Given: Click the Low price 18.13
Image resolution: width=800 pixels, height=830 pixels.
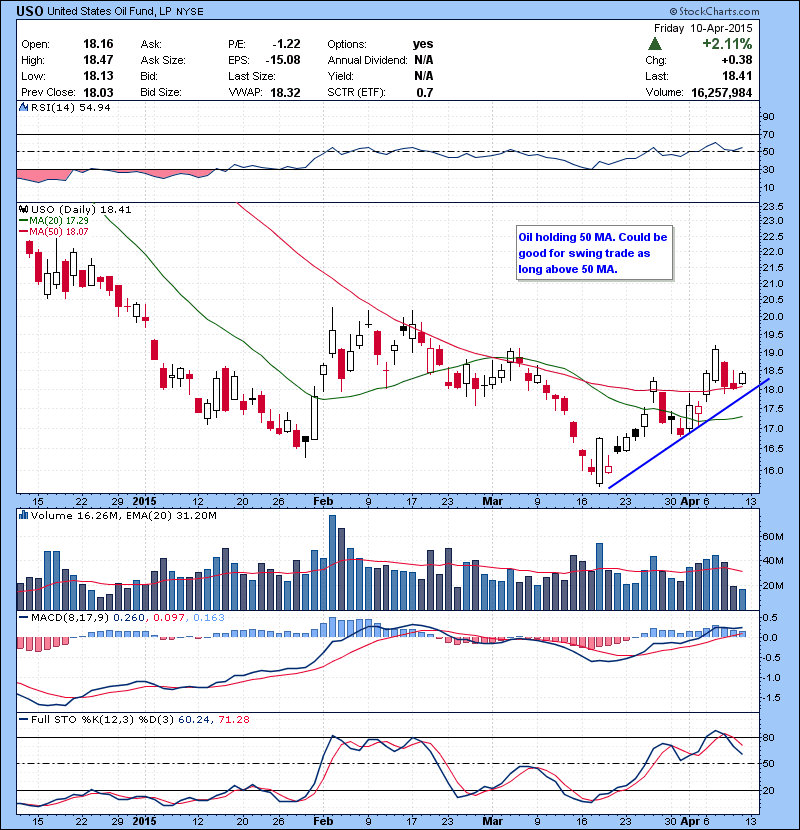Looking at the screenshot, I should pos(98,76).
